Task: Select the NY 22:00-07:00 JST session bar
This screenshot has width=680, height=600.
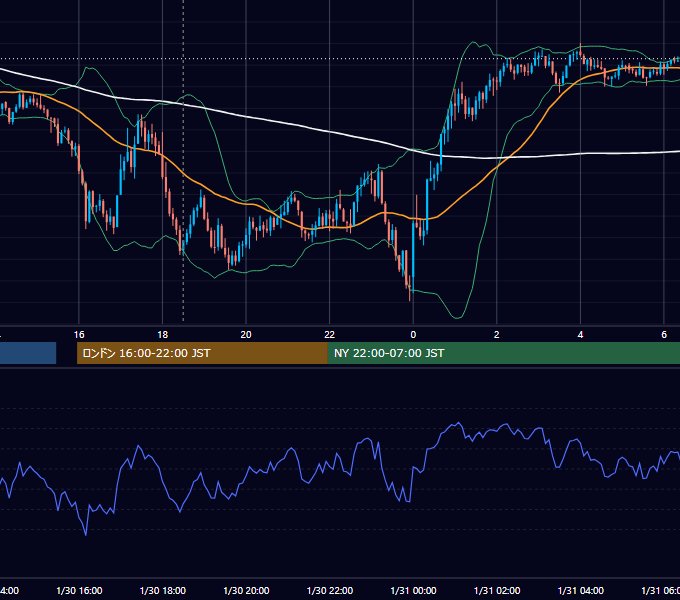Action: coord(503,353)
